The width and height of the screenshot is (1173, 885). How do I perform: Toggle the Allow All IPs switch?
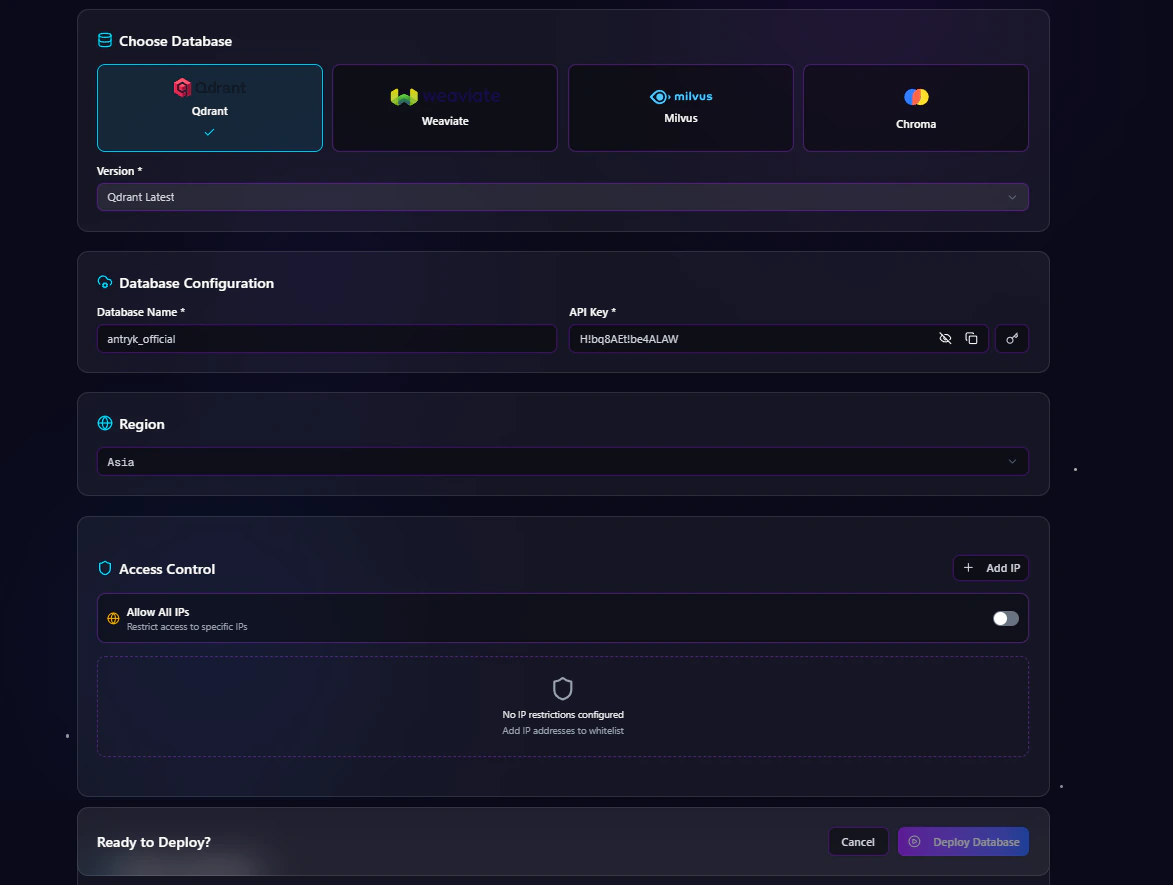click(1005, 618)
